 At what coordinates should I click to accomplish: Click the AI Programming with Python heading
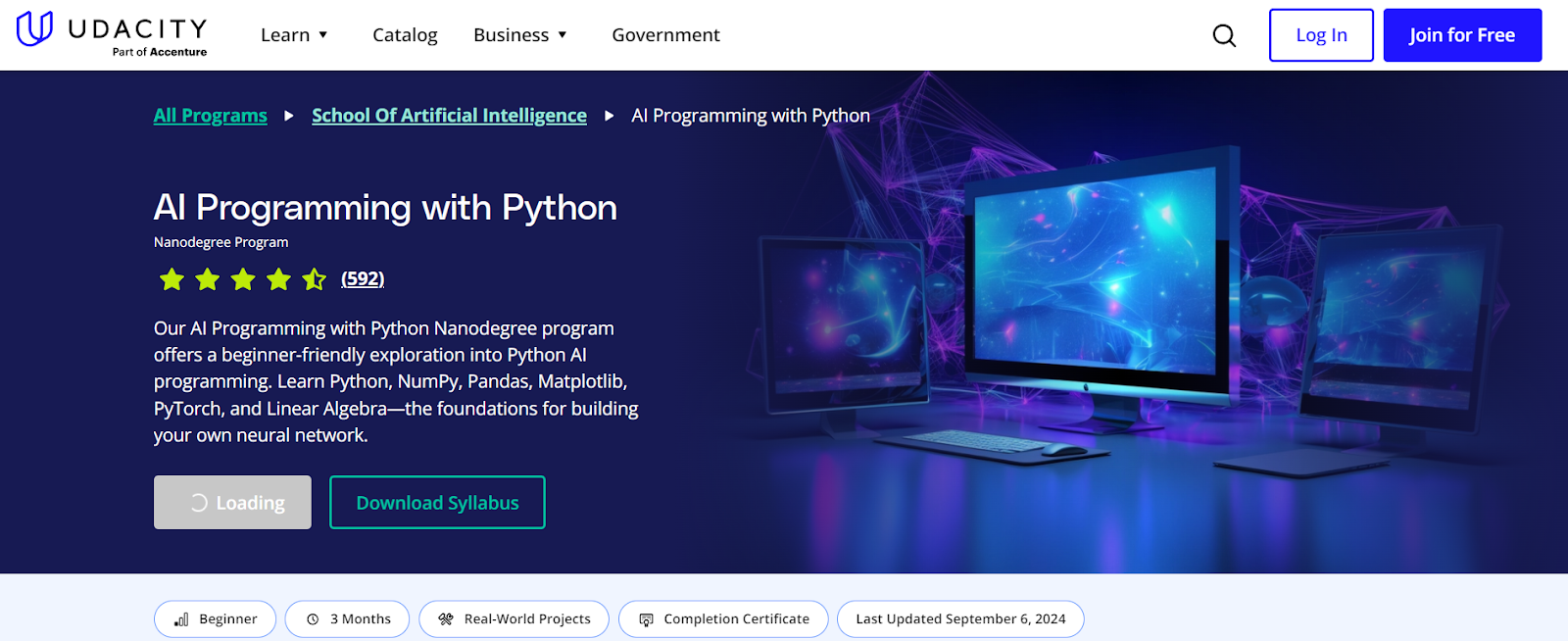click(385, 208)
